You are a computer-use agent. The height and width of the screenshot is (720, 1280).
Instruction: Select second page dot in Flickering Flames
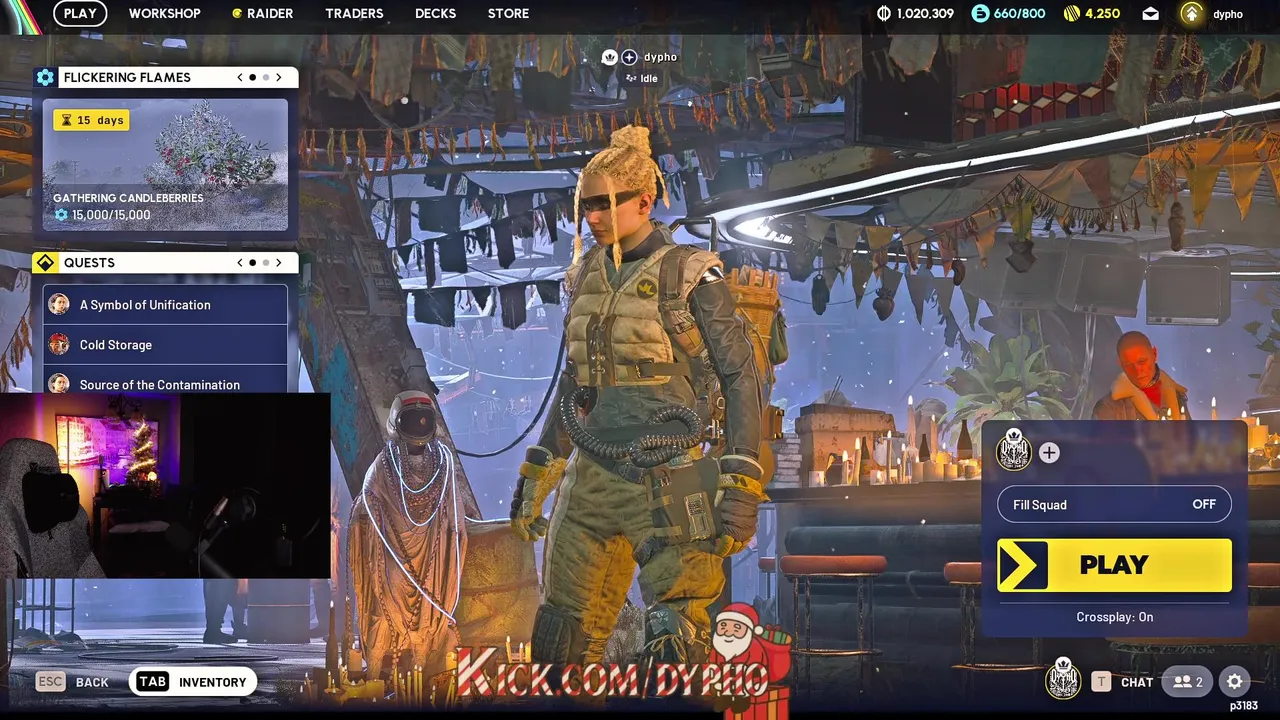click(265, 77)
